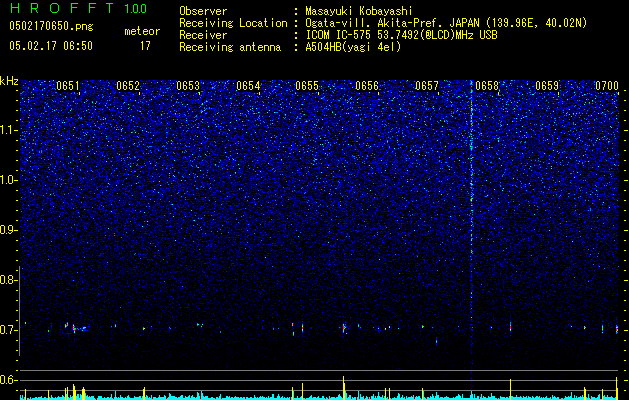Viewport: 629px width, 400px height.
Task: Click the 0651 time marker
Action: click(68, 86)
